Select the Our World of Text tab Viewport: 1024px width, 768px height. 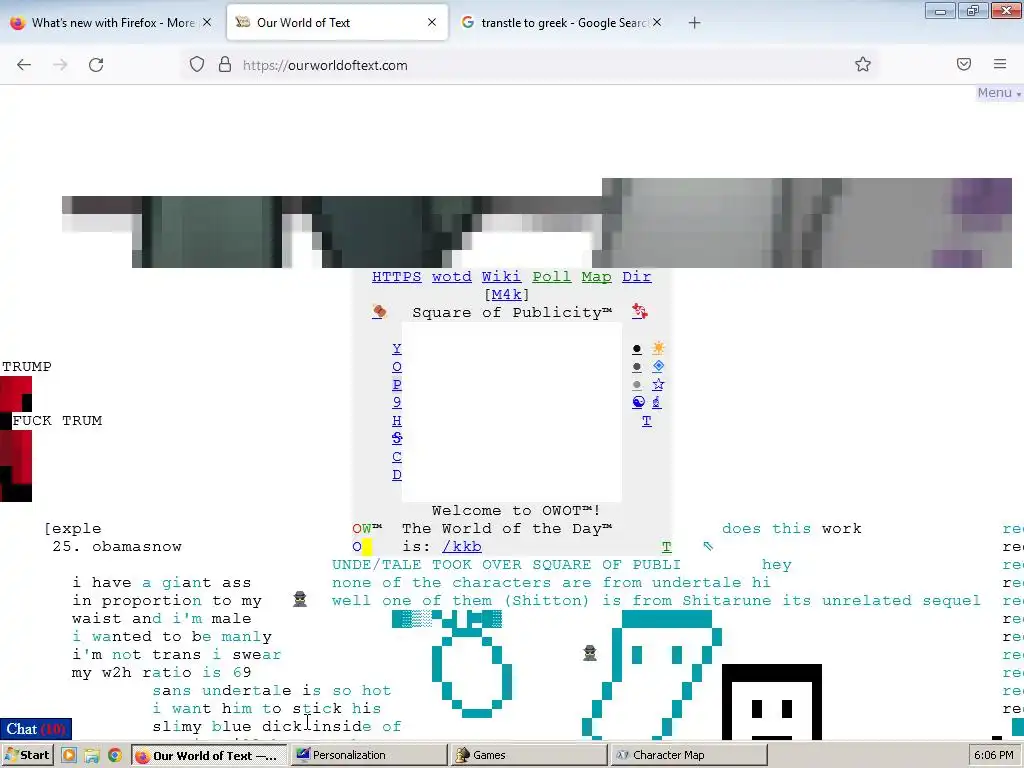point(337,22)
